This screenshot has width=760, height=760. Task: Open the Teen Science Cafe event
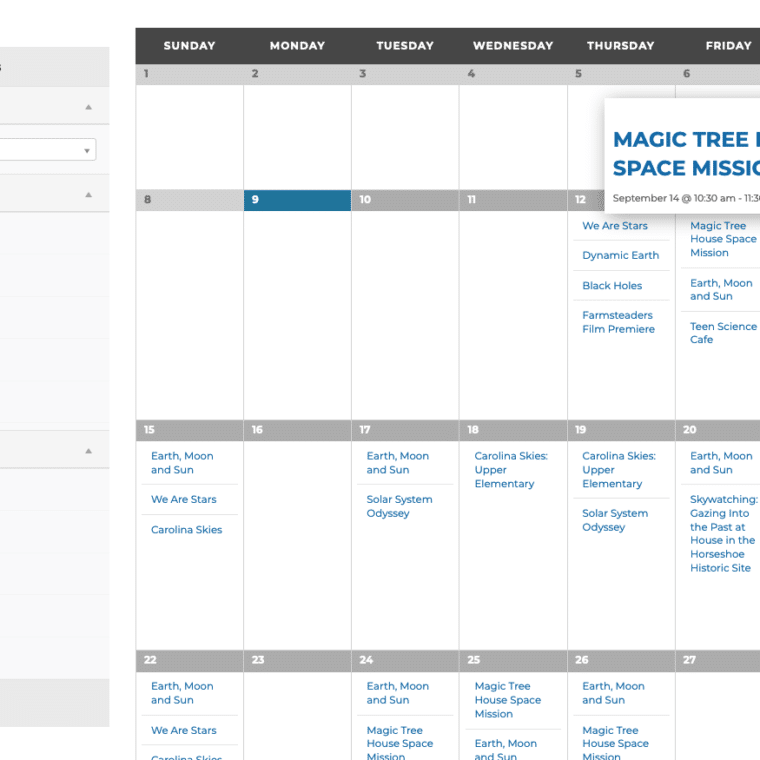coord(722,333)
